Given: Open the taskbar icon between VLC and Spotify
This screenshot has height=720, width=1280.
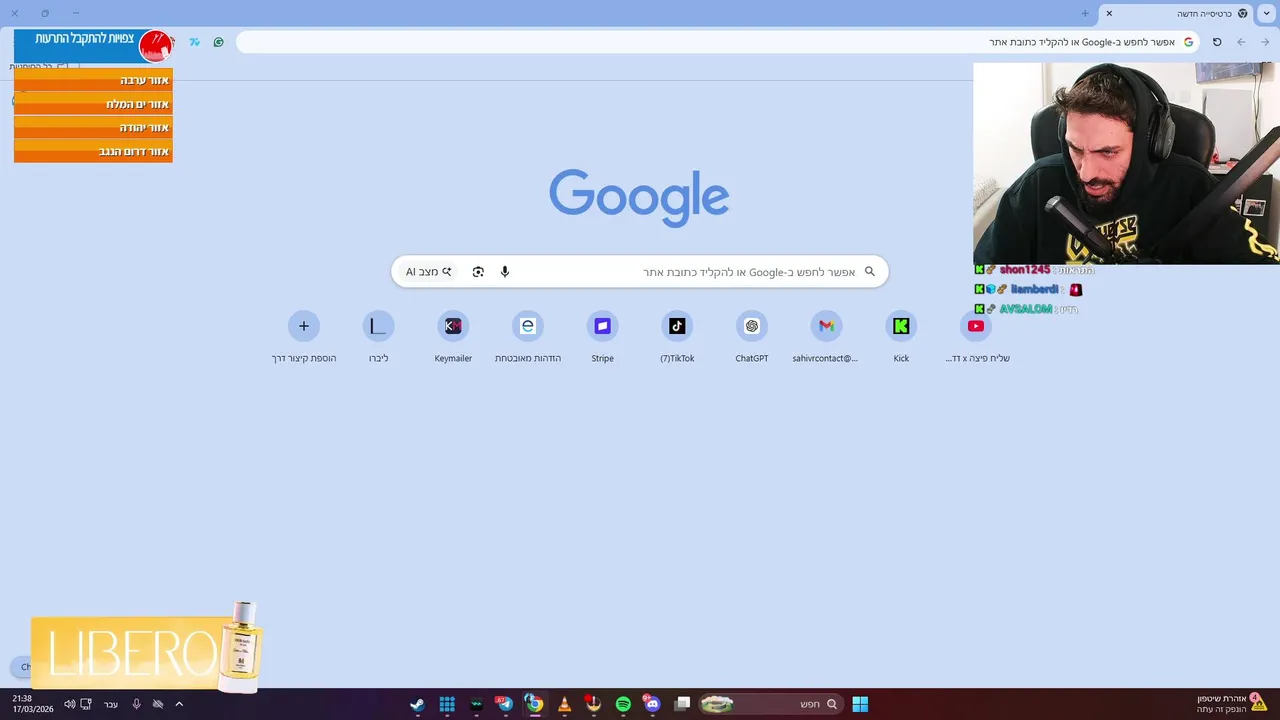Looking at the screenshot, I should pyautogui.click(x=593, y=704).
